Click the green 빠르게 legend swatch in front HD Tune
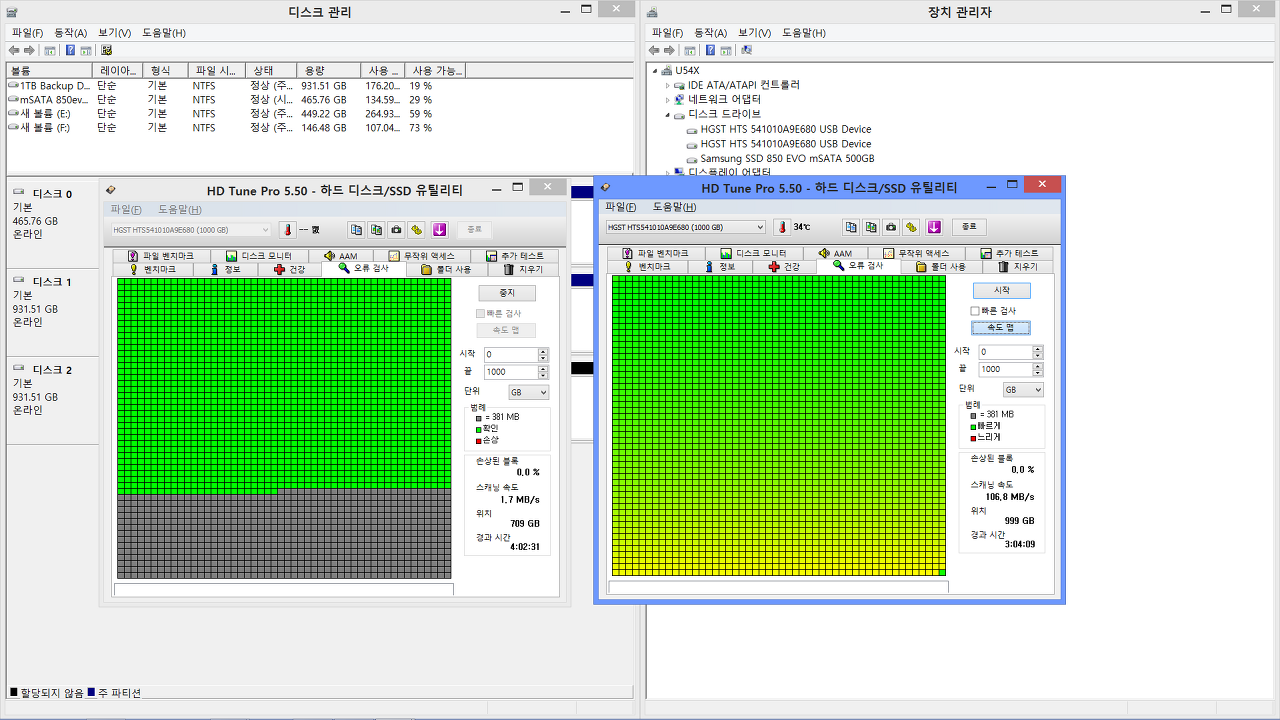1280x720 pixels. pyautogui.click(x=973, y=426)
